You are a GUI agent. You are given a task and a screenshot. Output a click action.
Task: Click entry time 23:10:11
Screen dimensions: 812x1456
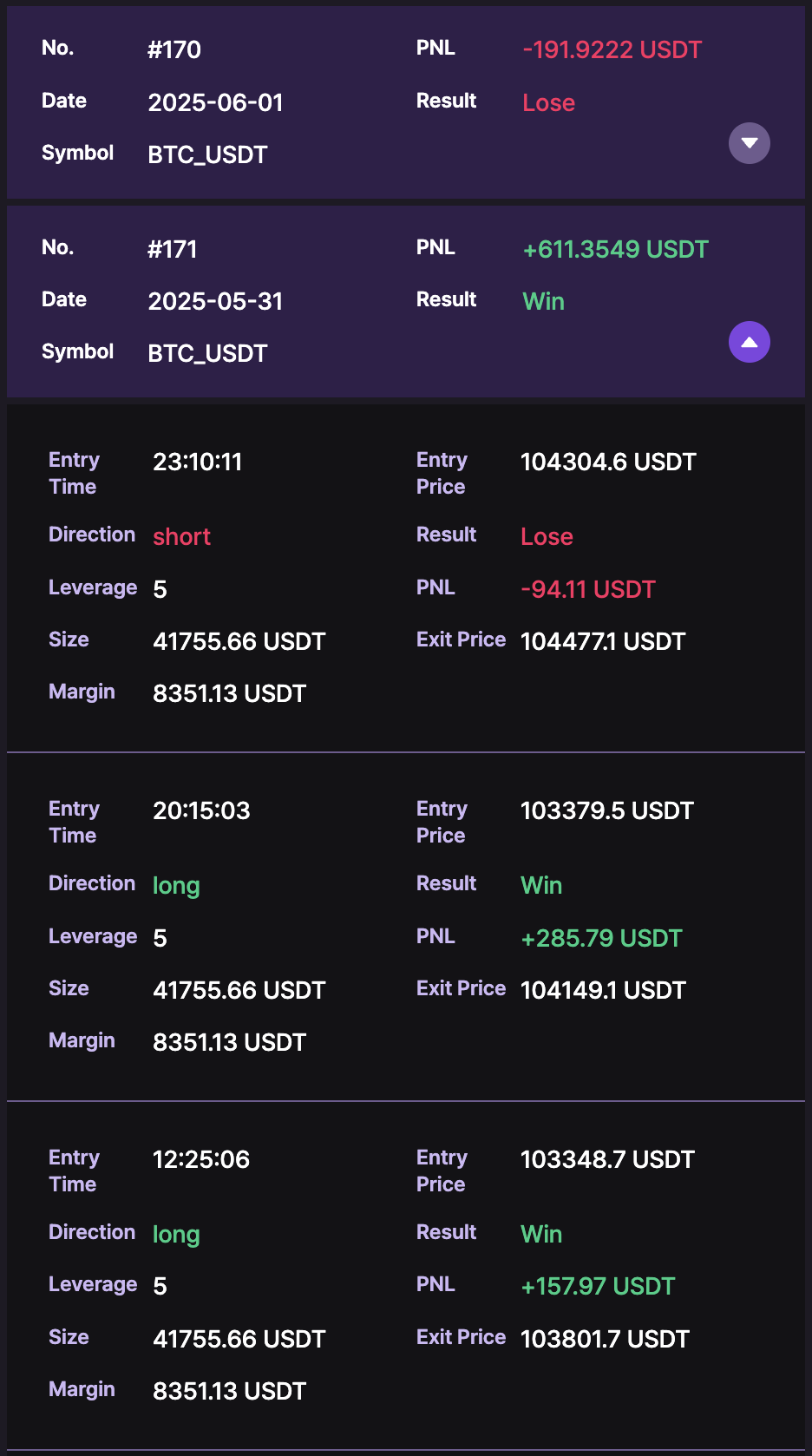point(197,462)
